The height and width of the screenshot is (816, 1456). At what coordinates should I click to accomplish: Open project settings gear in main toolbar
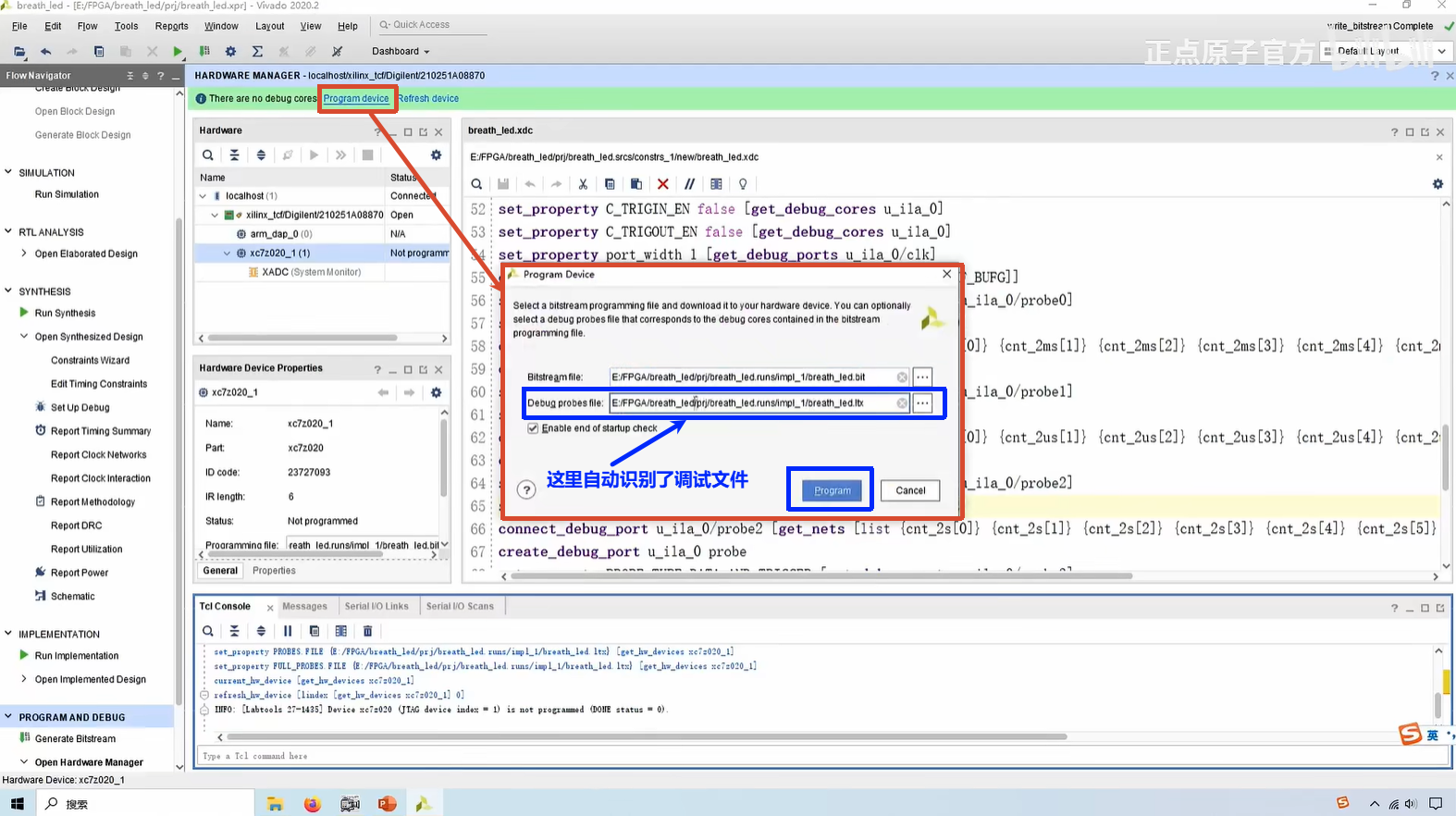(x=230, y=52)
